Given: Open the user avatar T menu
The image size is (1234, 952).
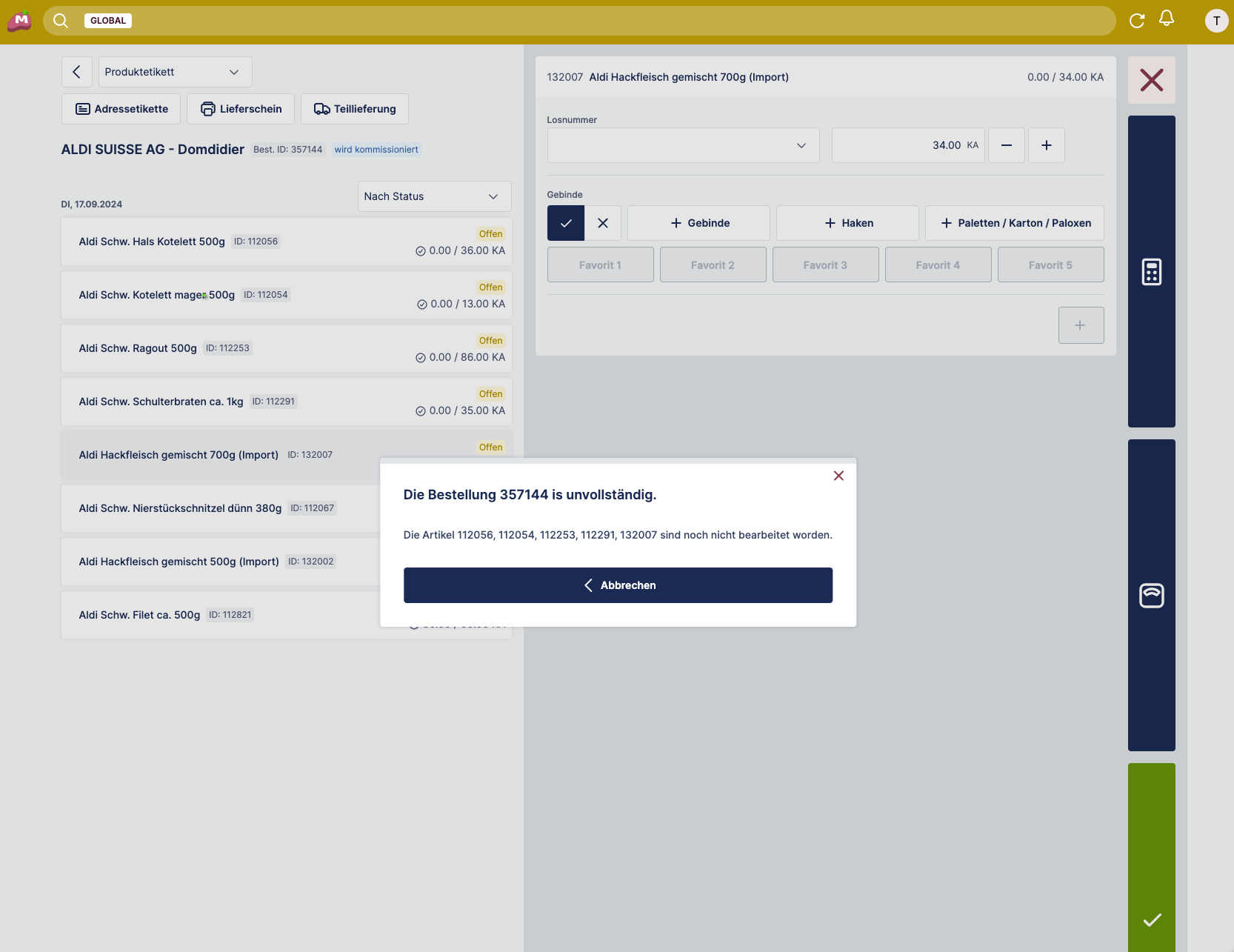Looking at the screenshot, I should pos(1216,21).
